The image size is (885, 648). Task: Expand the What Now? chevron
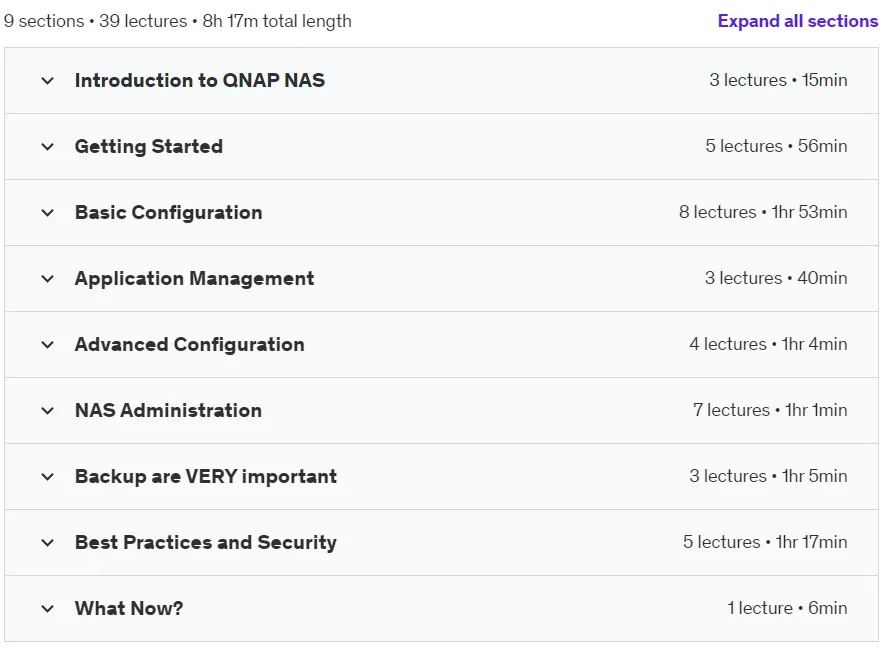[48, 609]
